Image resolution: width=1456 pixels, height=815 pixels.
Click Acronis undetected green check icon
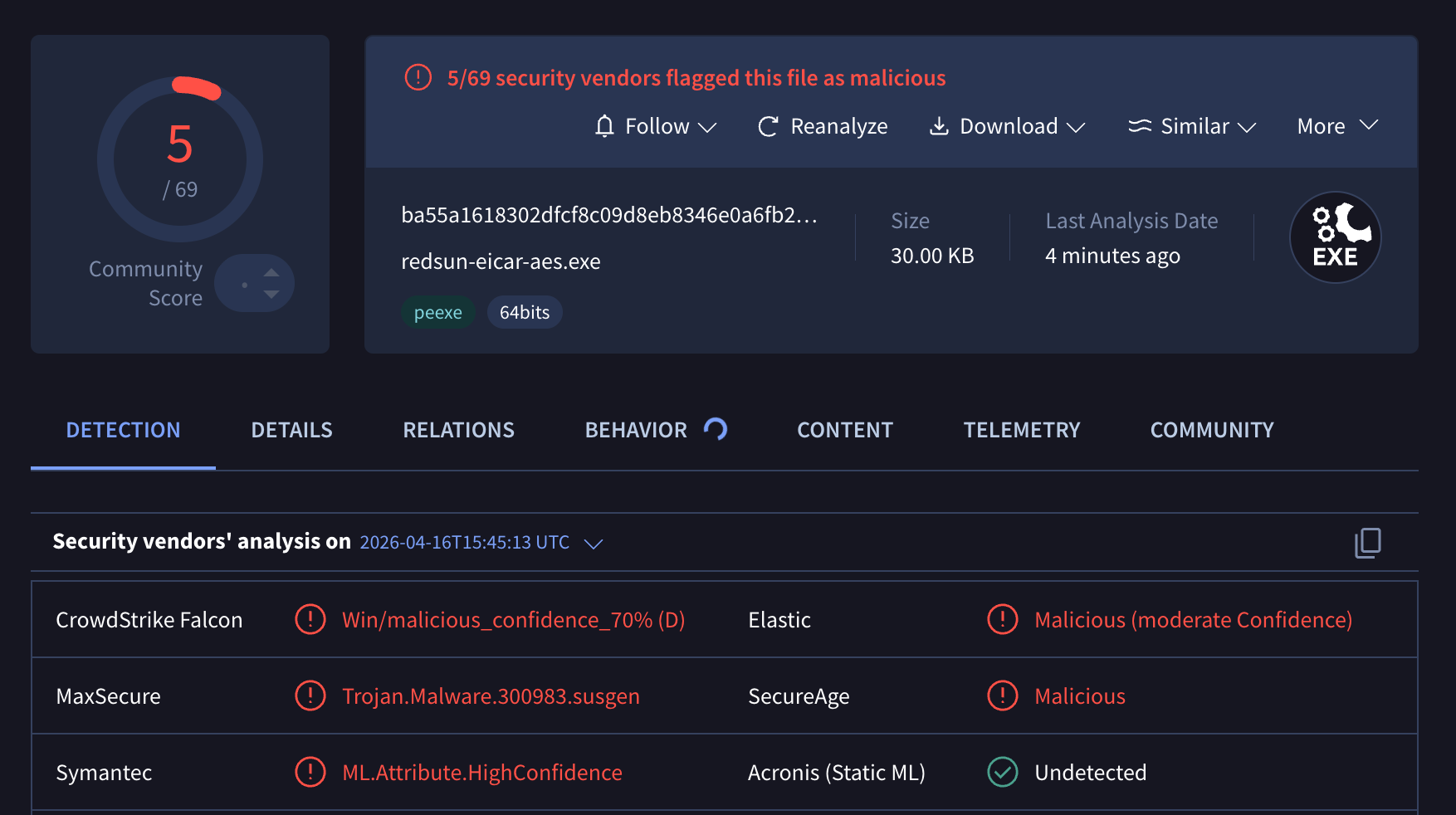[x=1003, y=772]
